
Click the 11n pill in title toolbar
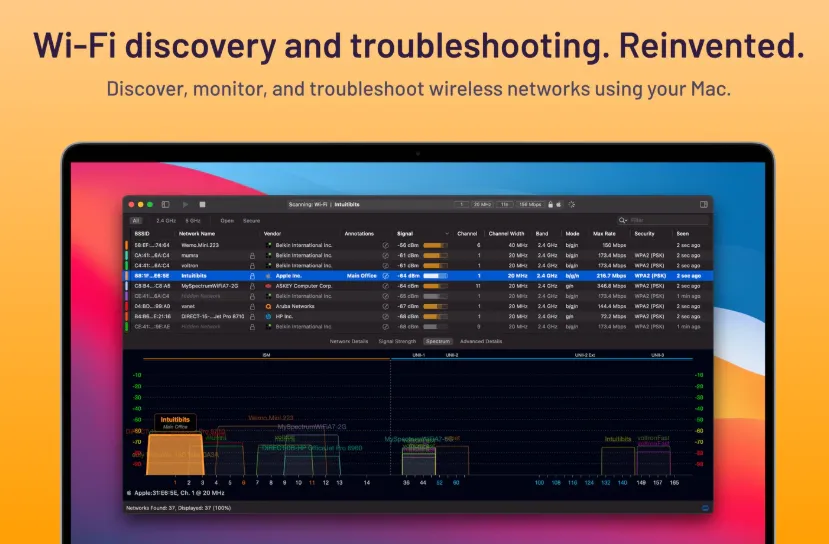[504, 205]
